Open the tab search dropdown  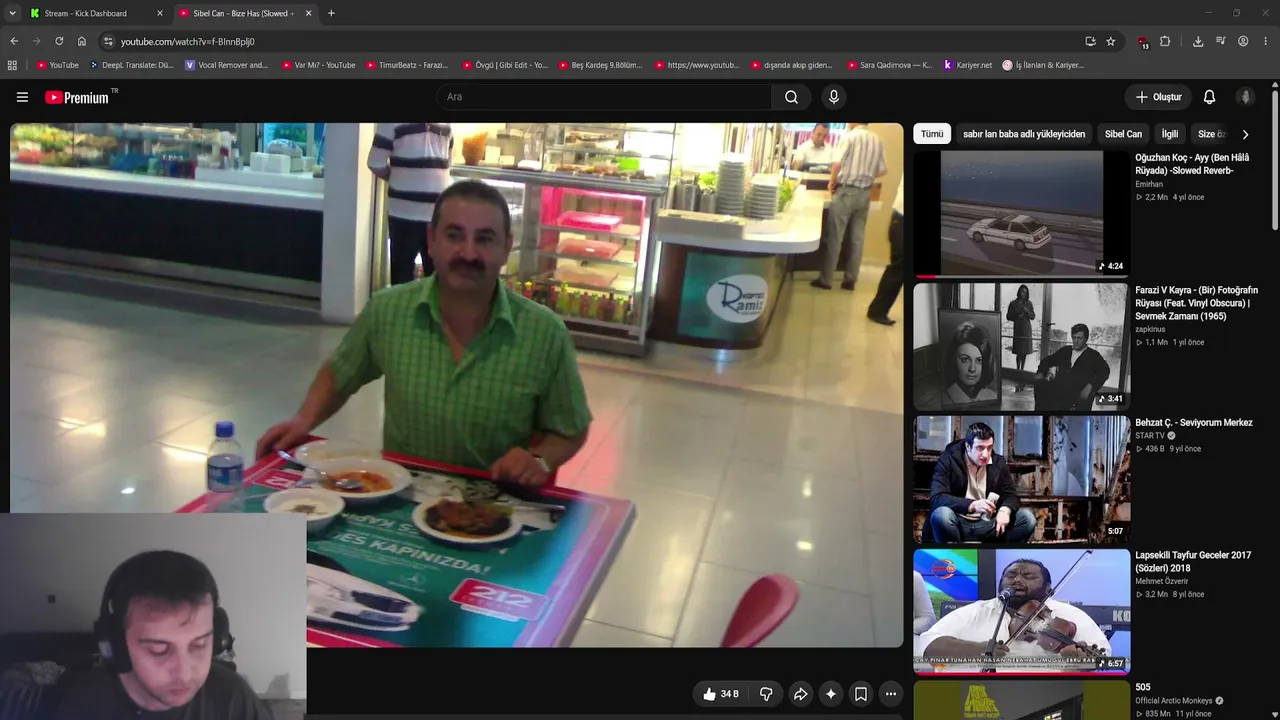[12, 13]
